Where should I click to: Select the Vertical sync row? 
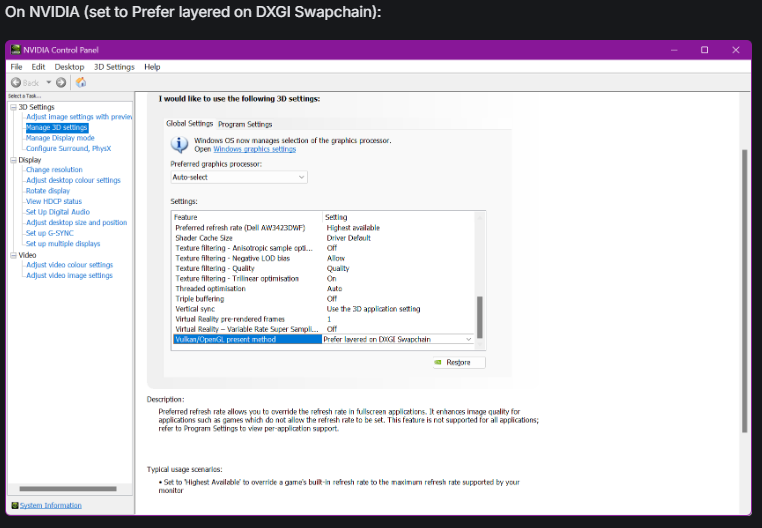[x=323, y=309]
